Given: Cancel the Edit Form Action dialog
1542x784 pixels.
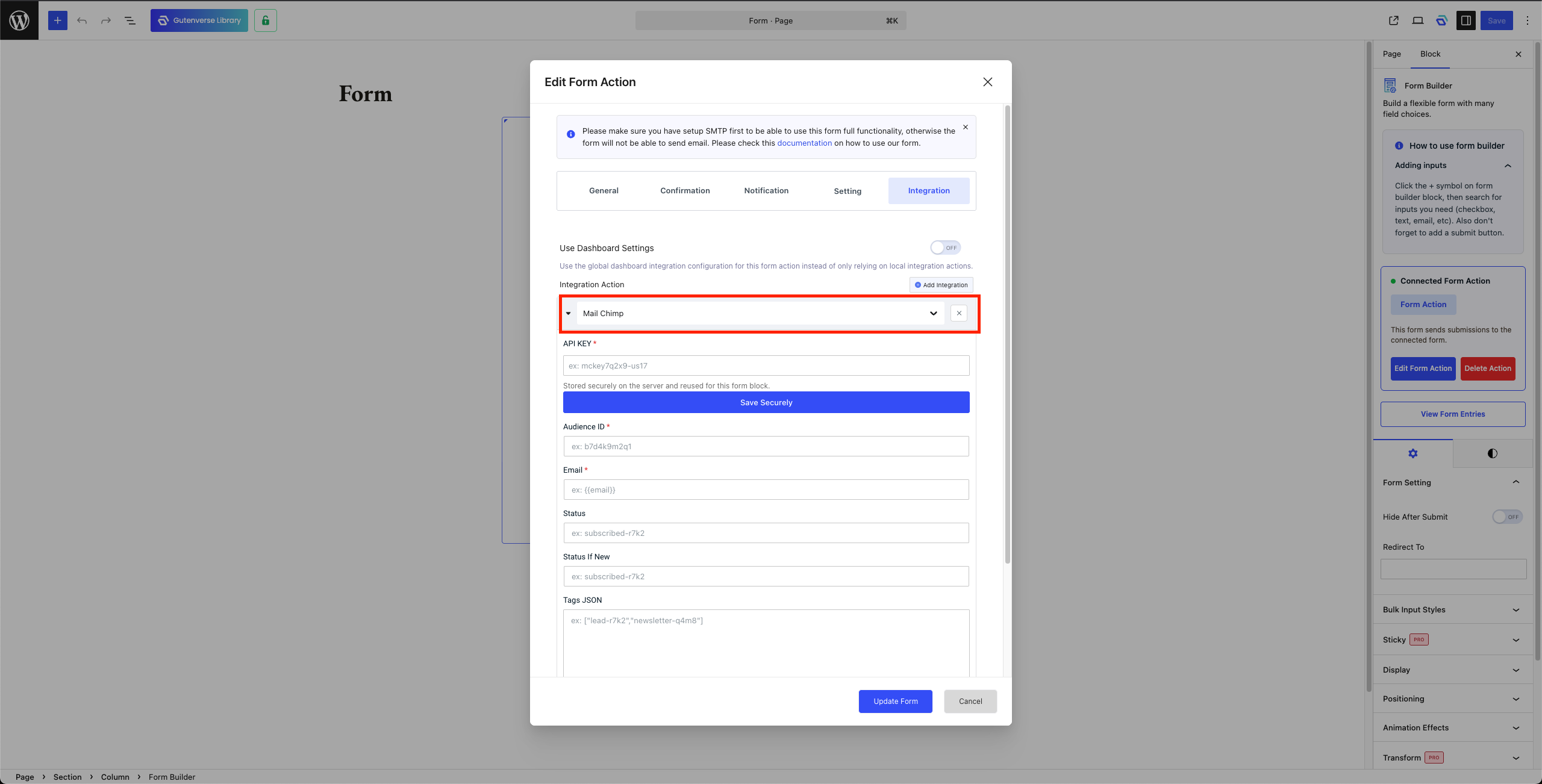Looking at the screenshot, I should click(970, 702).
